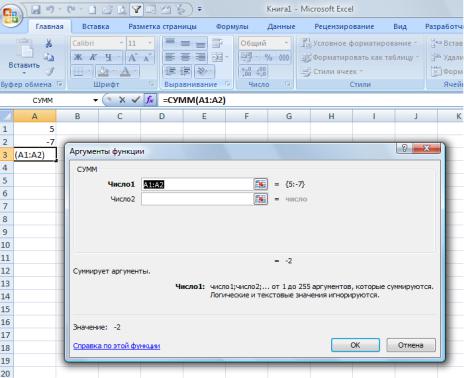
Task: Apply percent style format
Action: pyautogui.click(x=268, y=57)
